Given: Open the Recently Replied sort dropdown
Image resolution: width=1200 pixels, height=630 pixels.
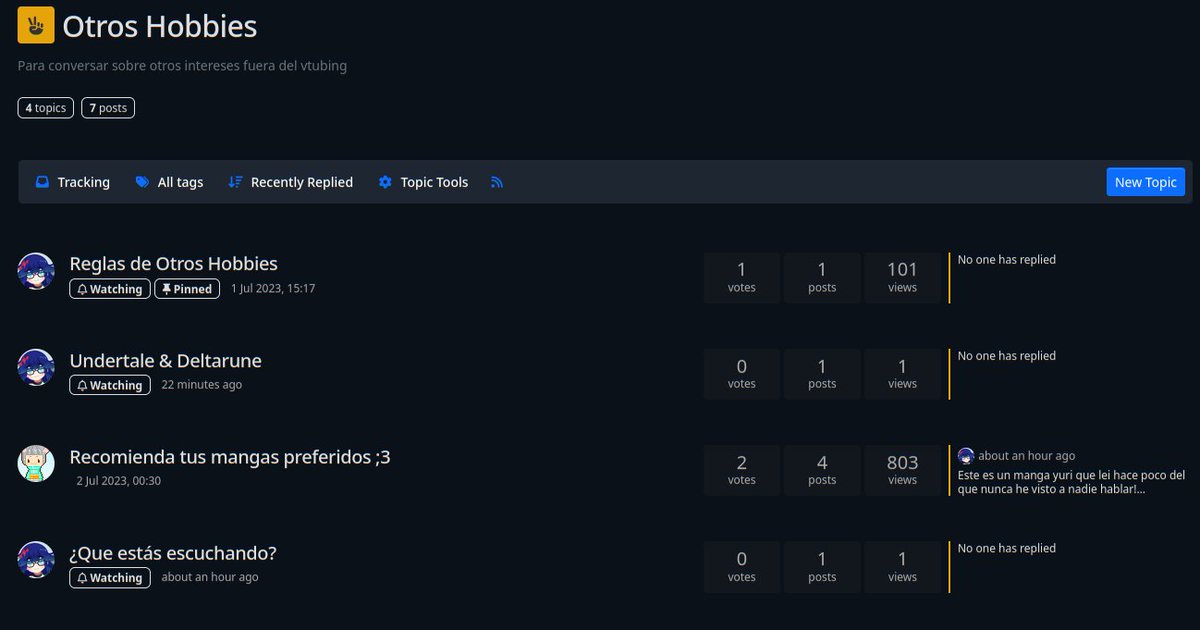Looking at the screenshot, I should coord(290,182).
